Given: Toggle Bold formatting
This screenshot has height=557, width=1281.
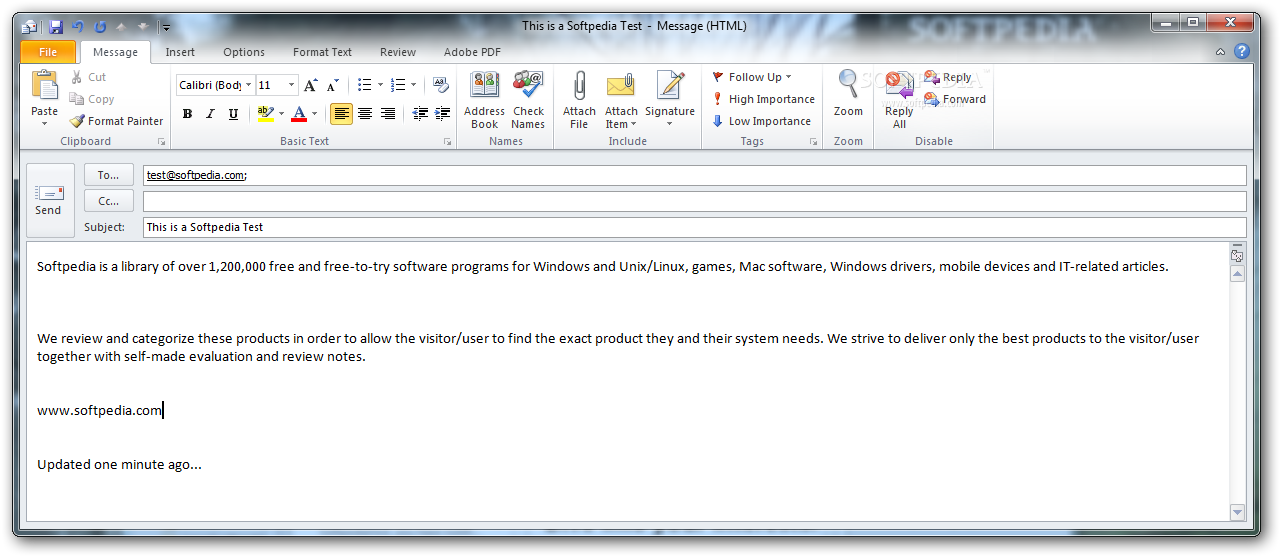Looking at the screenshot, I should (x=187, y=114).
